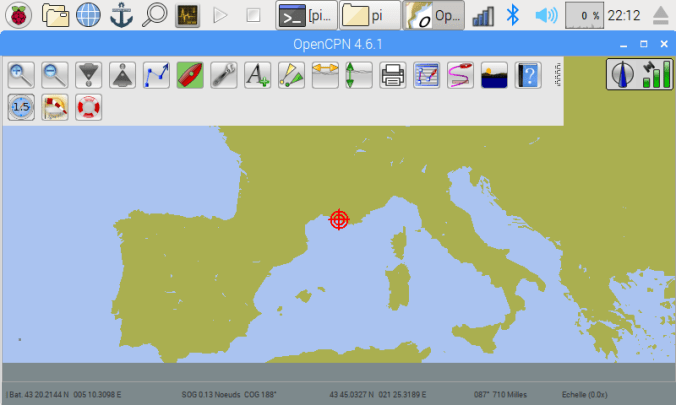Switch to the pi folder taskbar window

(x=369, y=15)
